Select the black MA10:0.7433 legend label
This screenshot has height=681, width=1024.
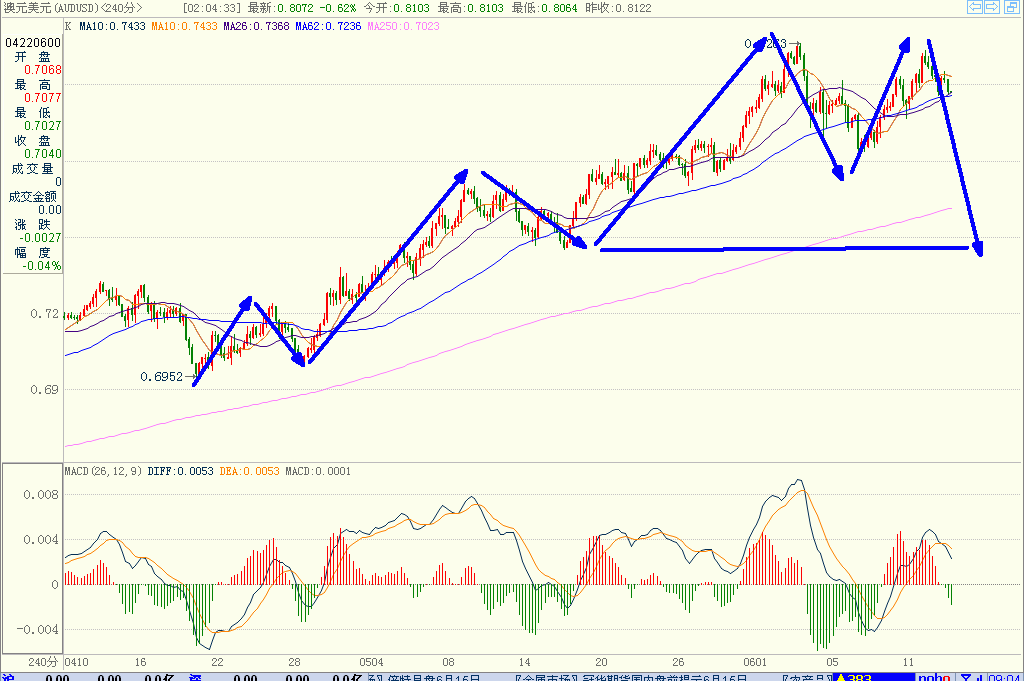(x=112, y=26)
